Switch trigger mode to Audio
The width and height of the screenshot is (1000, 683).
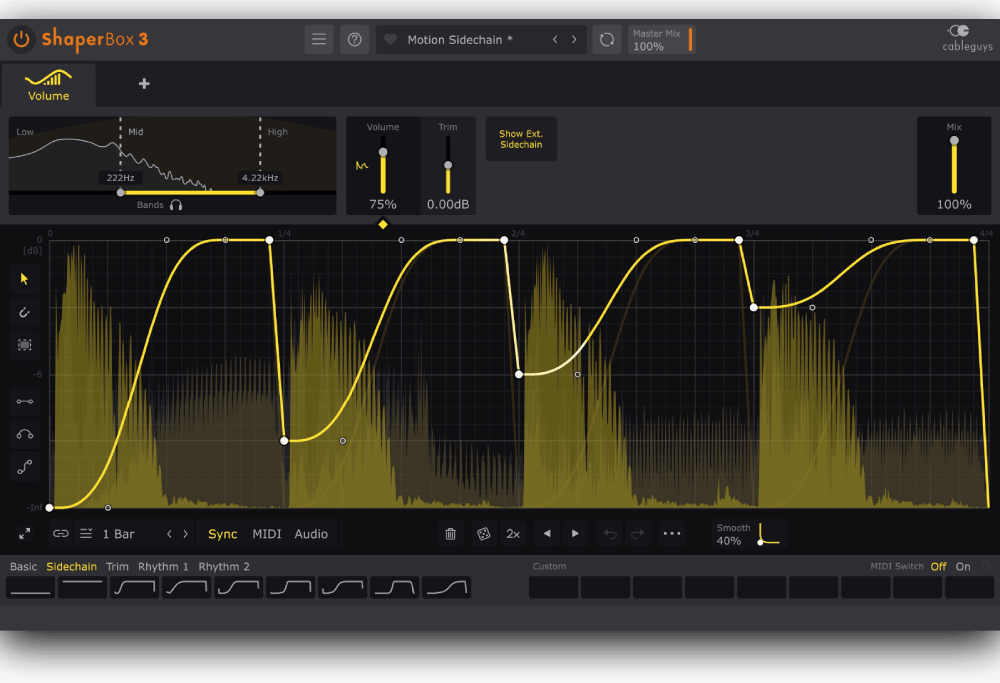click(x=311, y=534)
